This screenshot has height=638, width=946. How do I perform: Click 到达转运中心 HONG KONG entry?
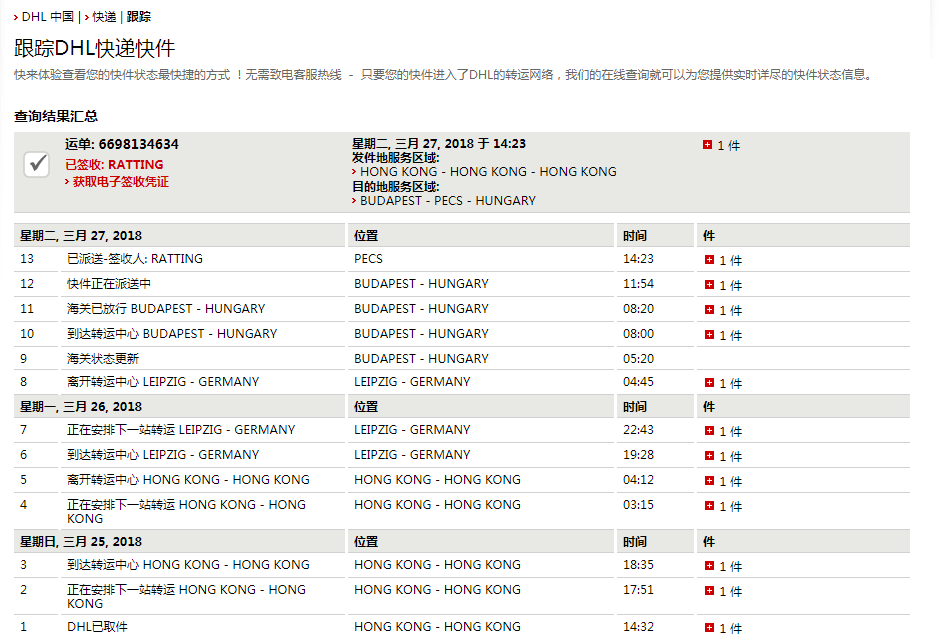click(188, 565)
